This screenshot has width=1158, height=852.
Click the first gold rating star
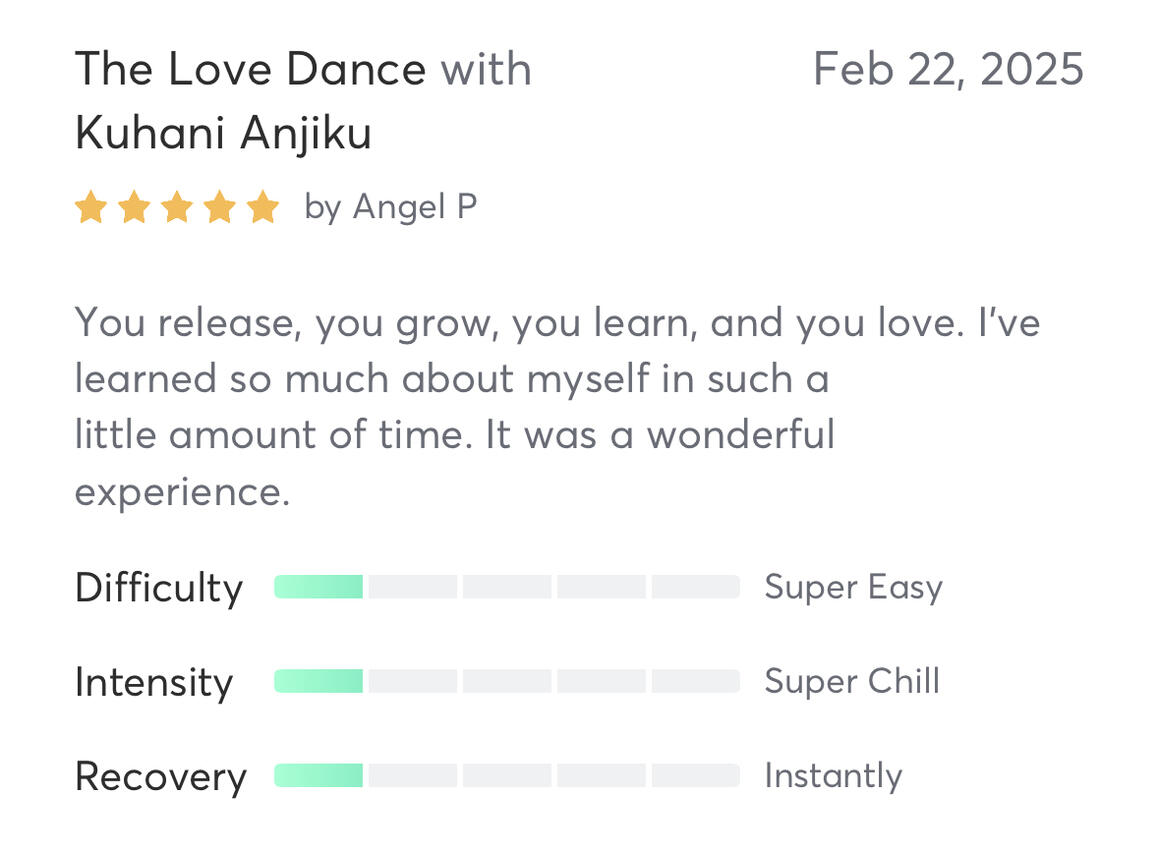coord(91,208)
